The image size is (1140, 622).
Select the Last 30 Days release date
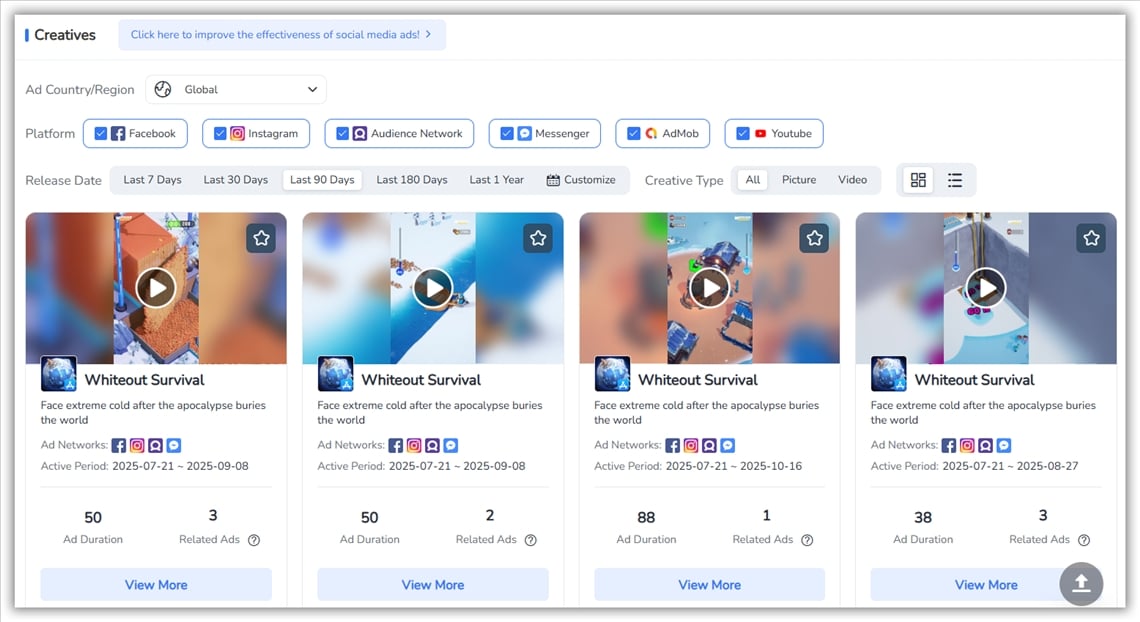point(235,180)
